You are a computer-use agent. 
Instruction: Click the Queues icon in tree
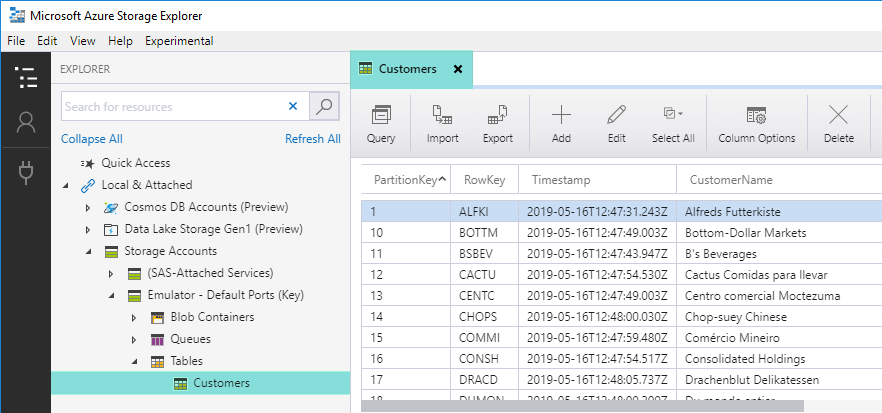158,339
